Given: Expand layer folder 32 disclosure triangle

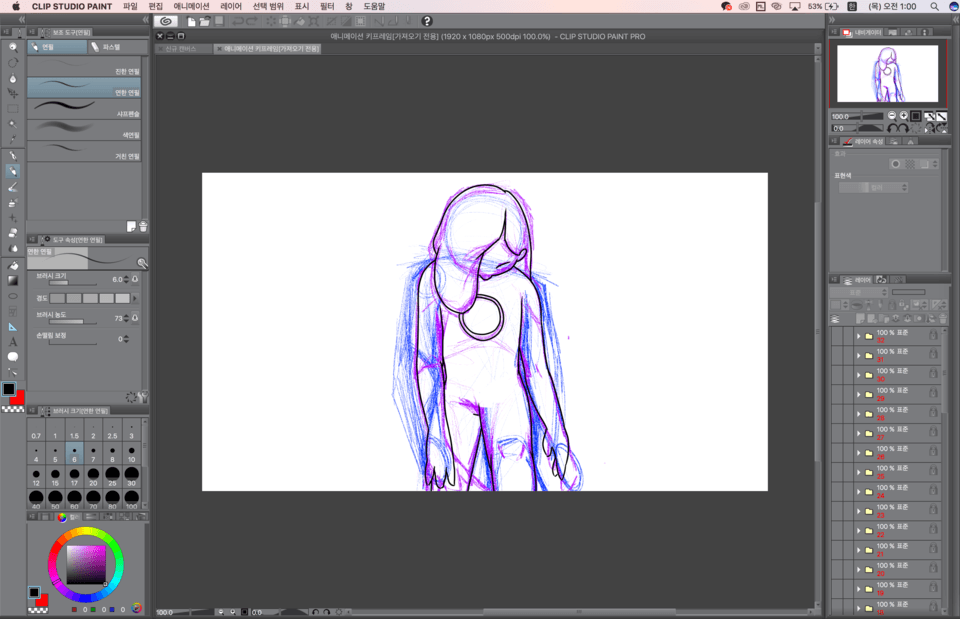Looking at the screenshot, I should click(858, 336).
